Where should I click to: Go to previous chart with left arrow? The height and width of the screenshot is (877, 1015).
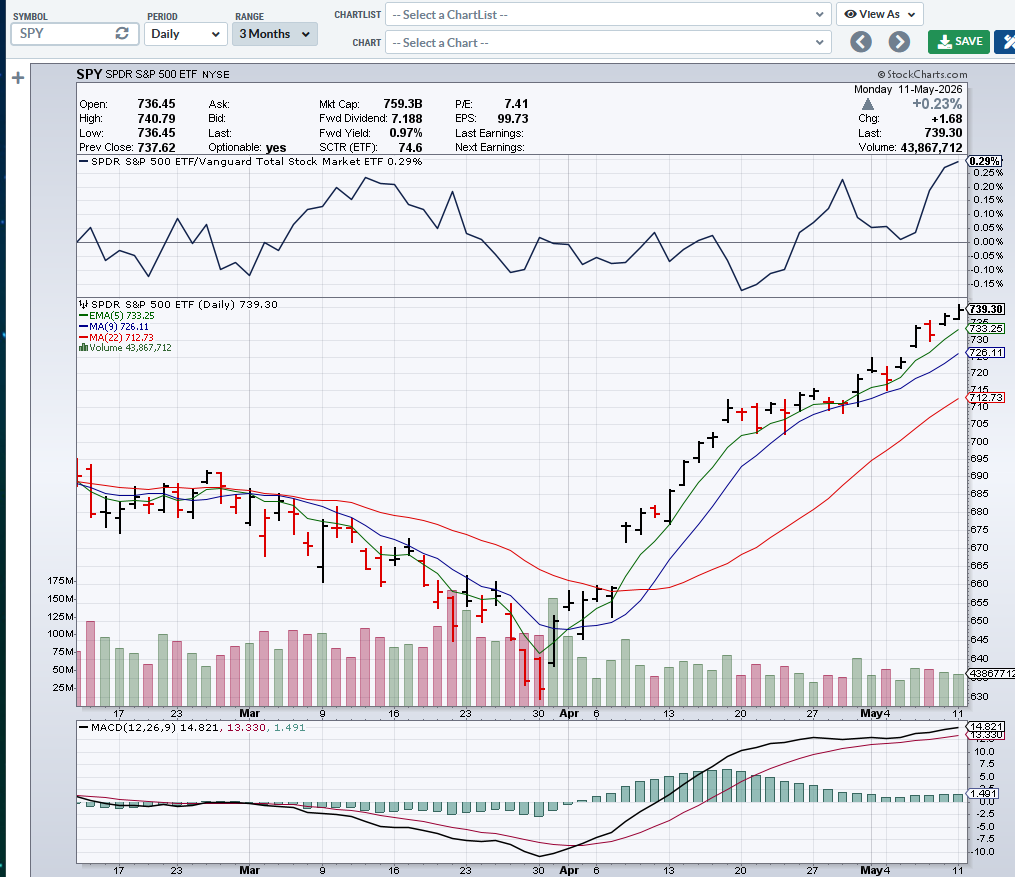pyautogui.click(x=860, y=42)
